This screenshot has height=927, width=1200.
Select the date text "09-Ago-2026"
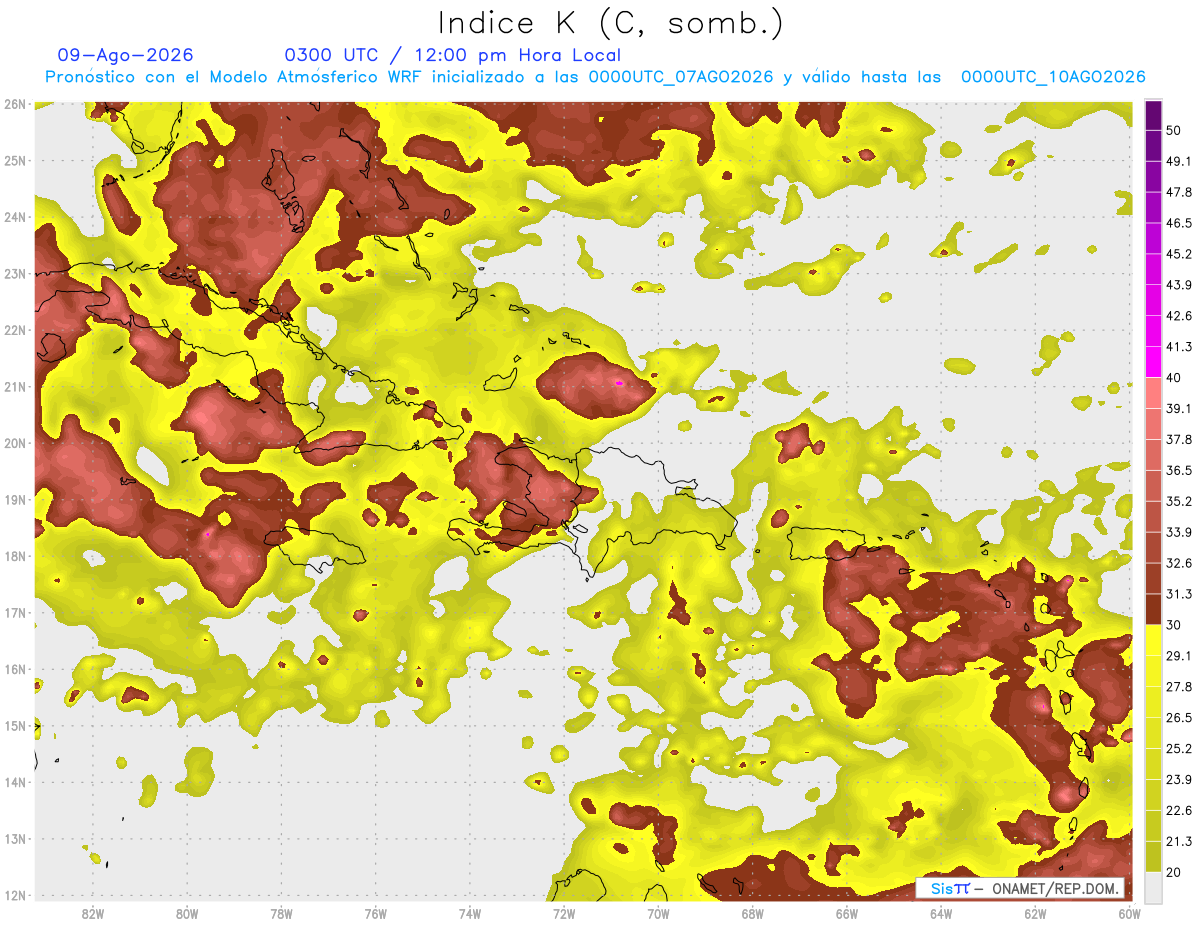(x=125, y=55)
